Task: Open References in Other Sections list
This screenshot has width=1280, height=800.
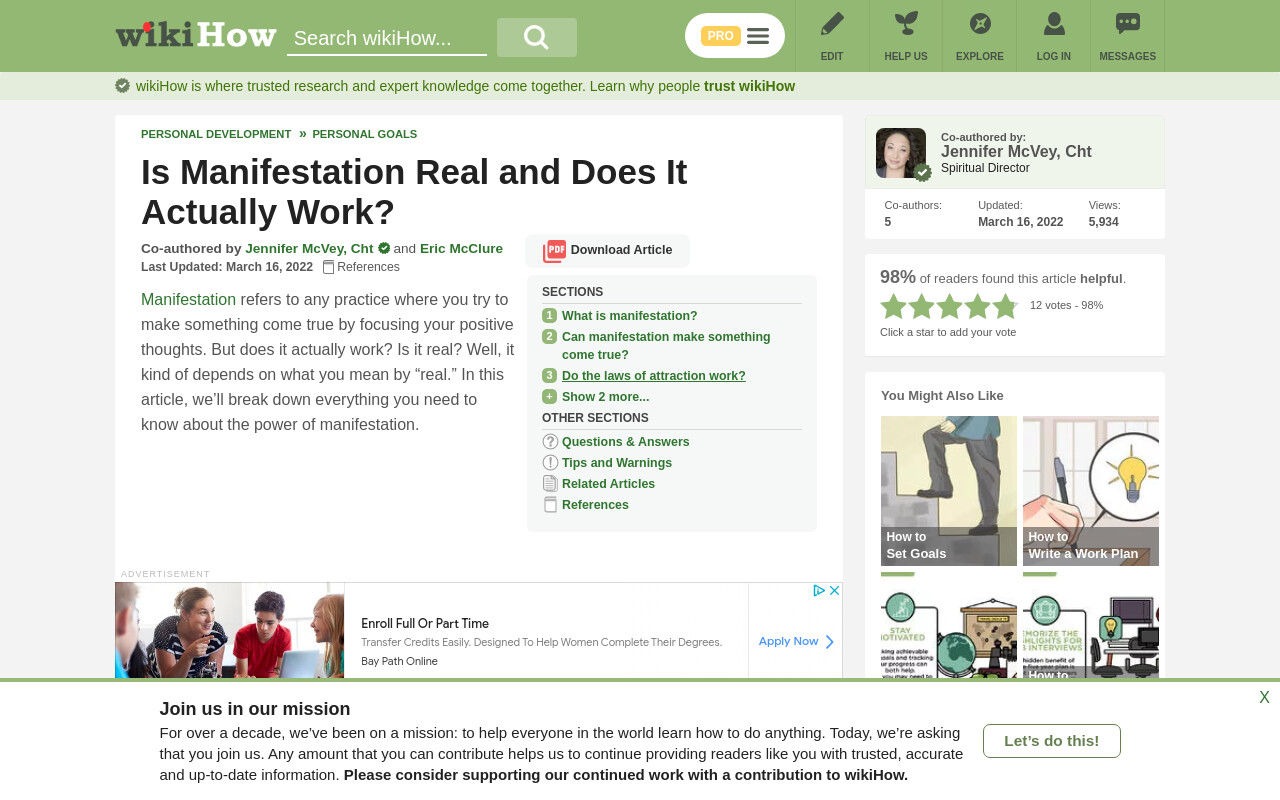Action: click(595, 505)
